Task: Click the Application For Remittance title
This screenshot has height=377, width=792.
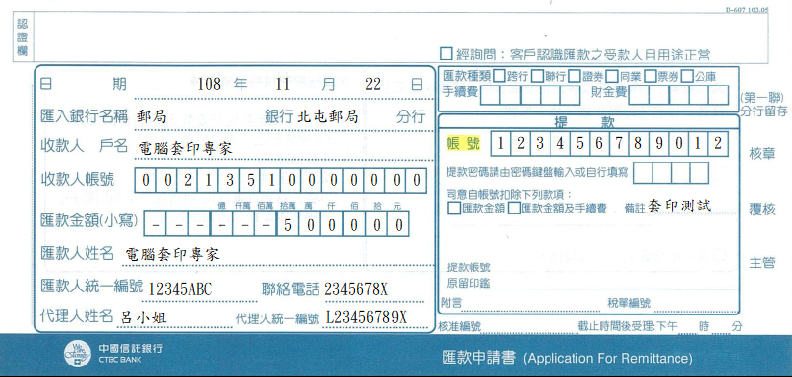Action: [x=608, y=359]
